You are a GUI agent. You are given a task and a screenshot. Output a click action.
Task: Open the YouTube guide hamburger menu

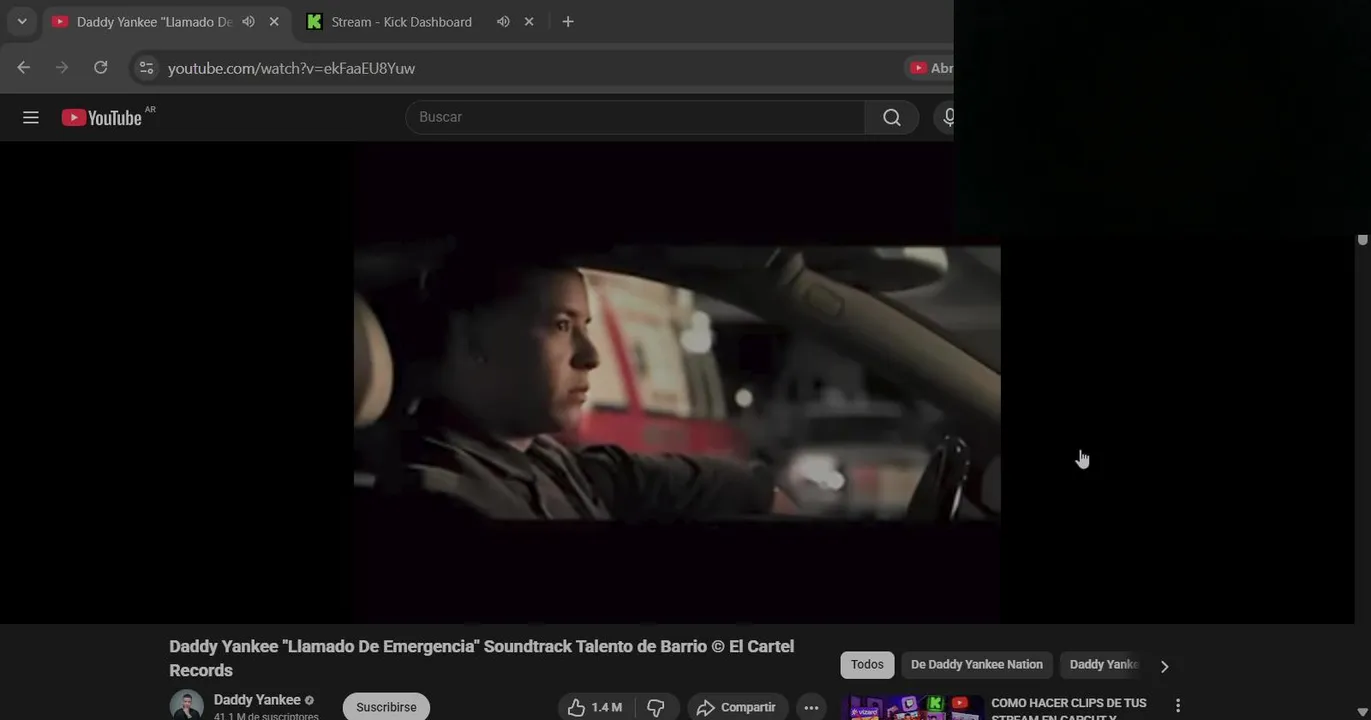[x=31, y=117]
